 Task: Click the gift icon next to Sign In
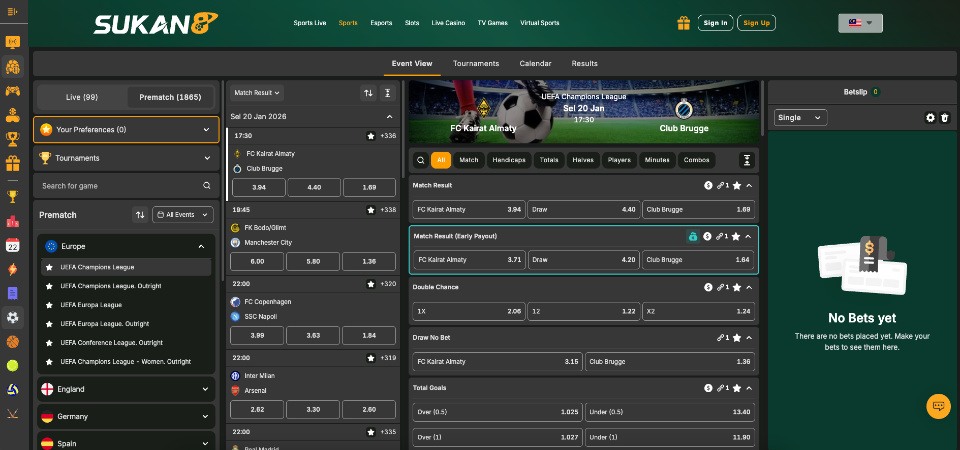click(x=683, y=23)
